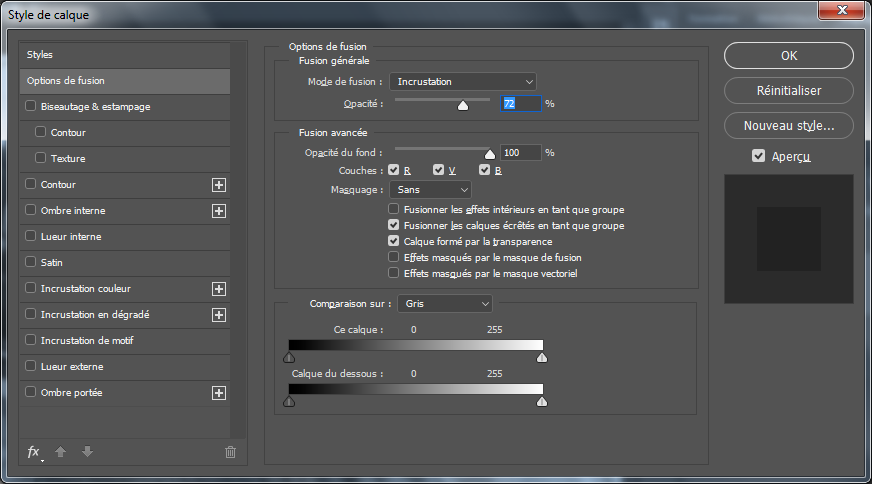Viewport: 872px width, 484px height.
Task: Enable Incrustation en dégradé checkbox
Action: (x=31, y=314)
